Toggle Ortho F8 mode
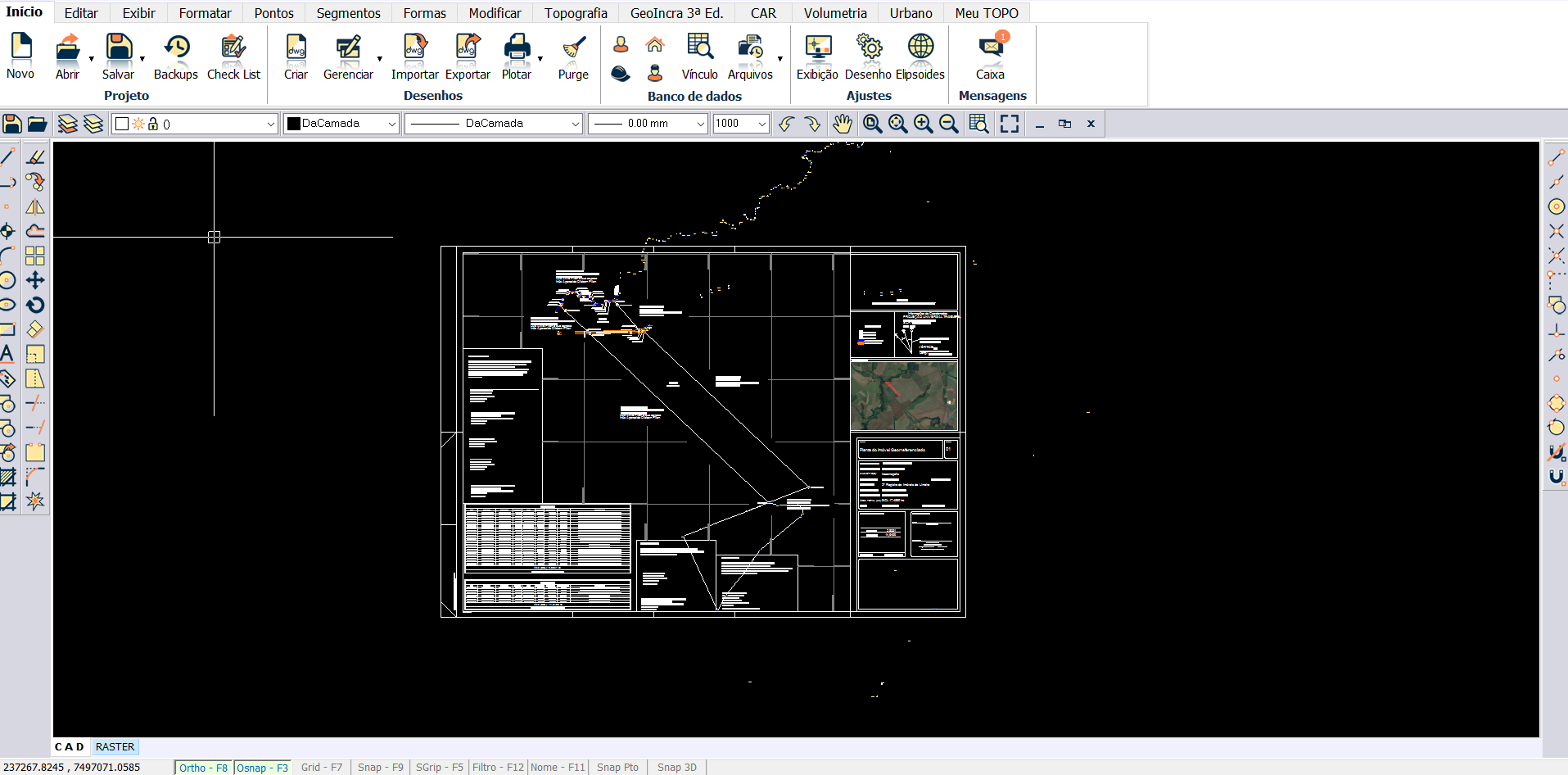The width and height of the screenshot is (1568, 775). coord(204,768)
